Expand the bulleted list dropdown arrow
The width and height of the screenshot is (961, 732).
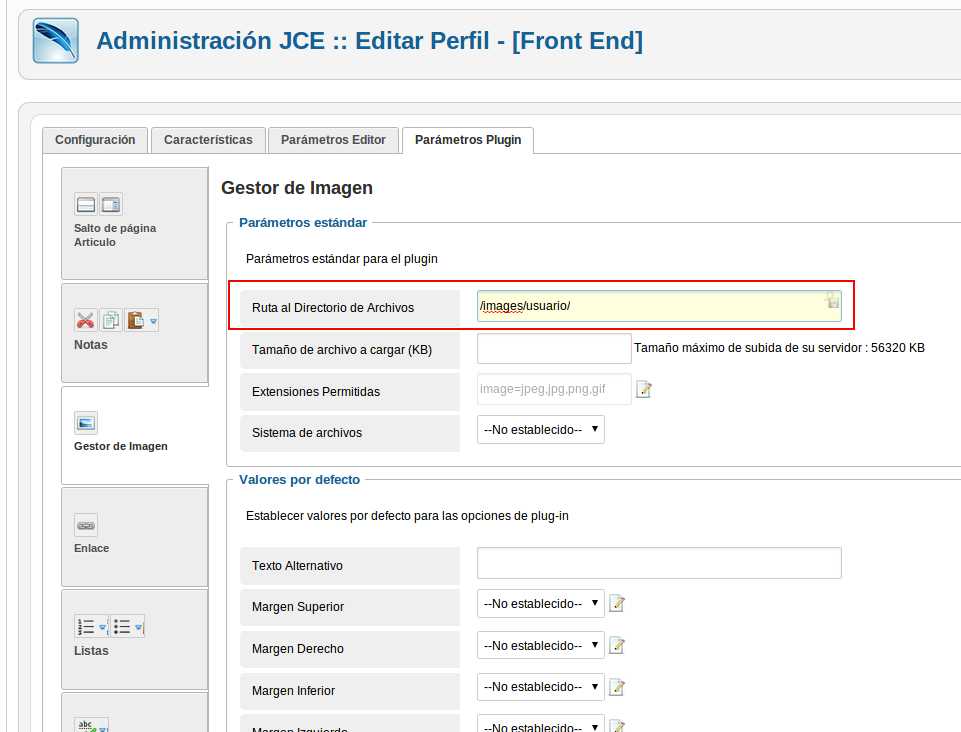(139, 627)
